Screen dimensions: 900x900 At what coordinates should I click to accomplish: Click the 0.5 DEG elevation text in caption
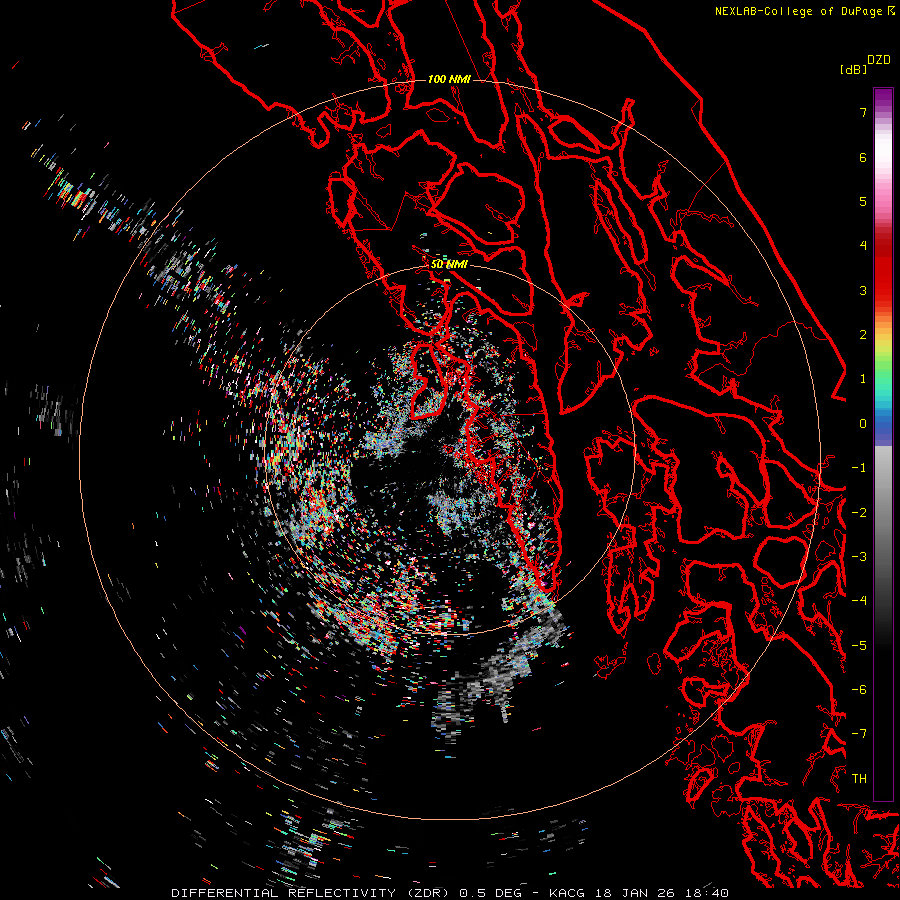490,893
